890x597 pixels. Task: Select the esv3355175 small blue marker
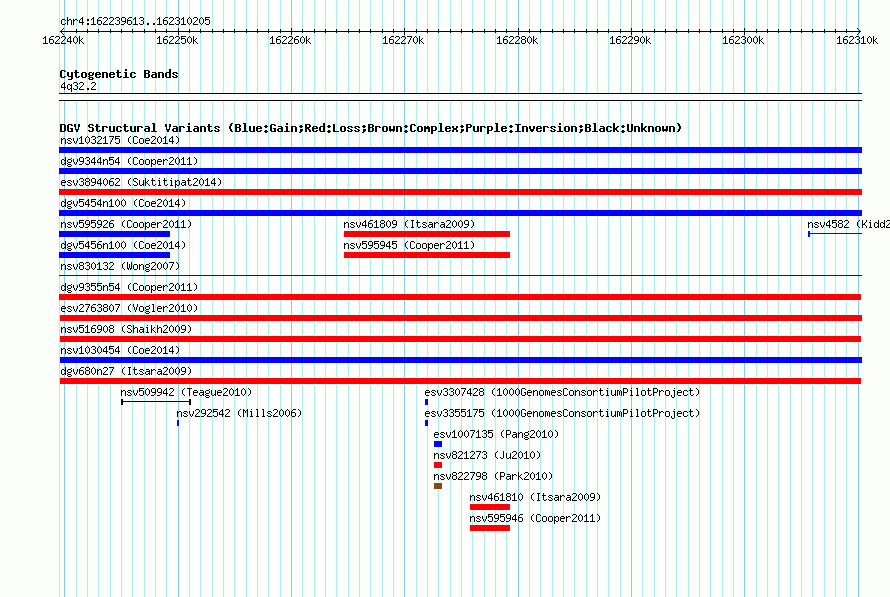coord(426,423)
